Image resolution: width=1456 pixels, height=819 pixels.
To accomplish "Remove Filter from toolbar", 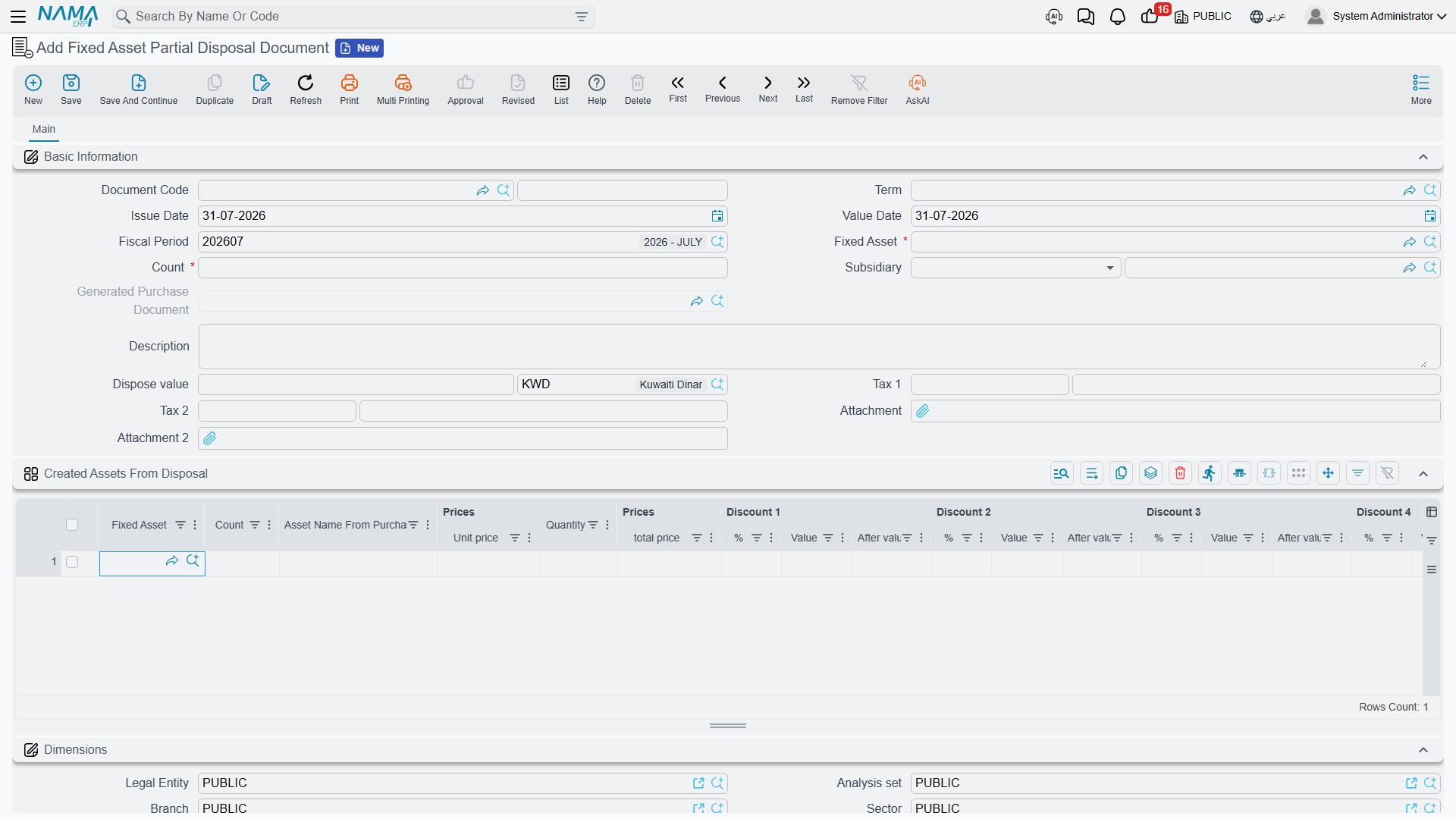I will 859,89.
